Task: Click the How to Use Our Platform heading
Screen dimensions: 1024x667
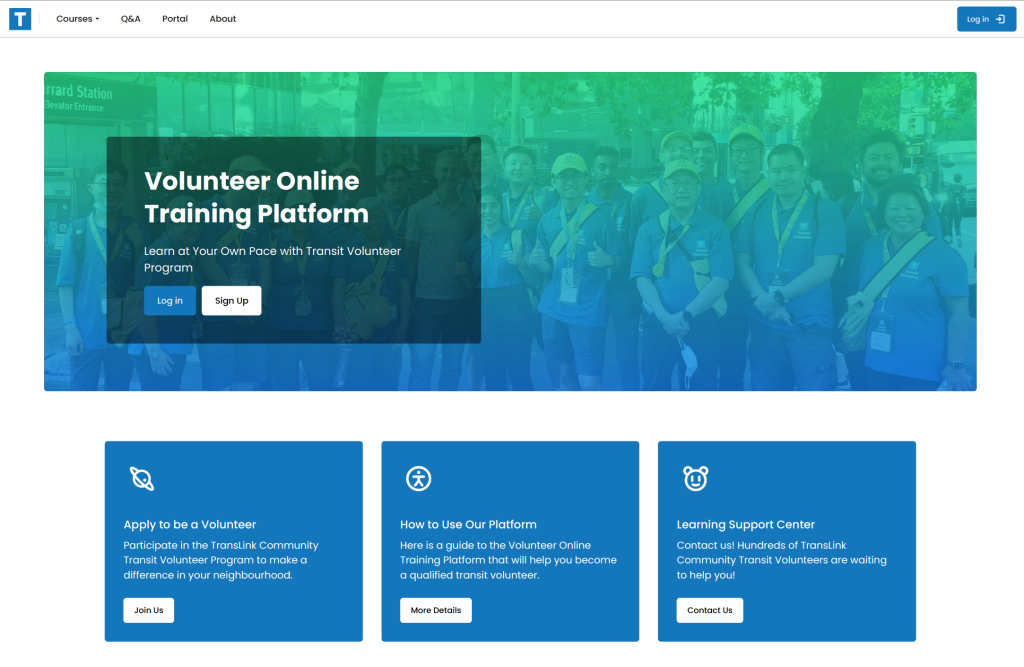Action: tap(468, 524)
